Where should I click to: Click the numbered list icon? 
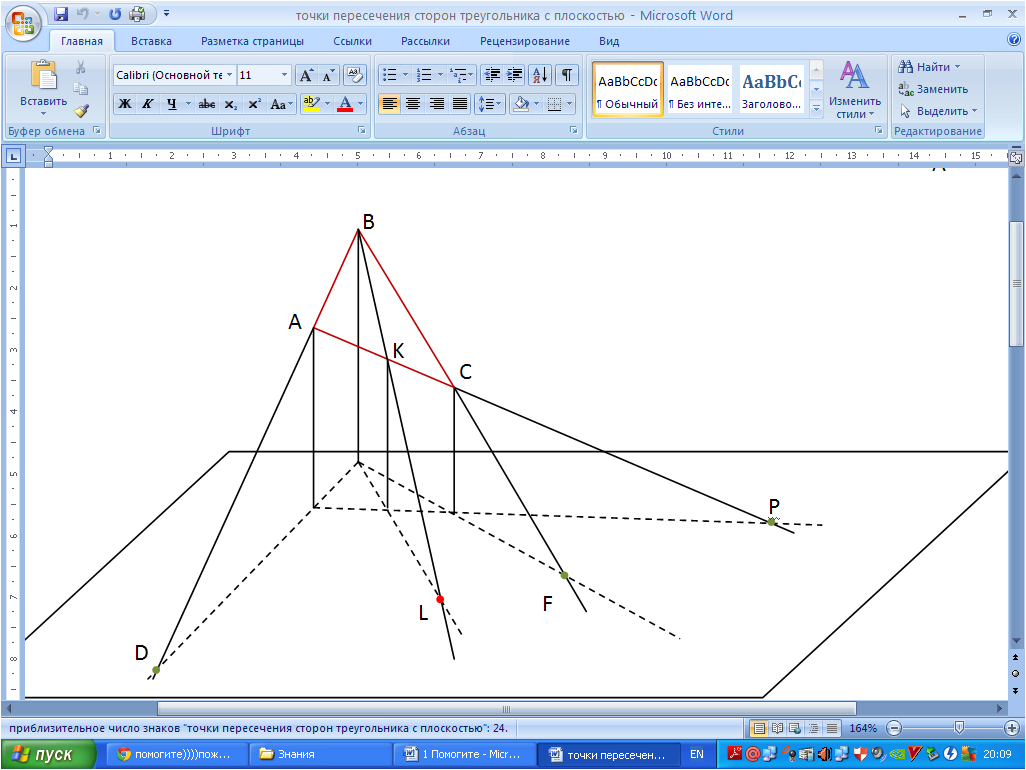click(x=424, y=75)
